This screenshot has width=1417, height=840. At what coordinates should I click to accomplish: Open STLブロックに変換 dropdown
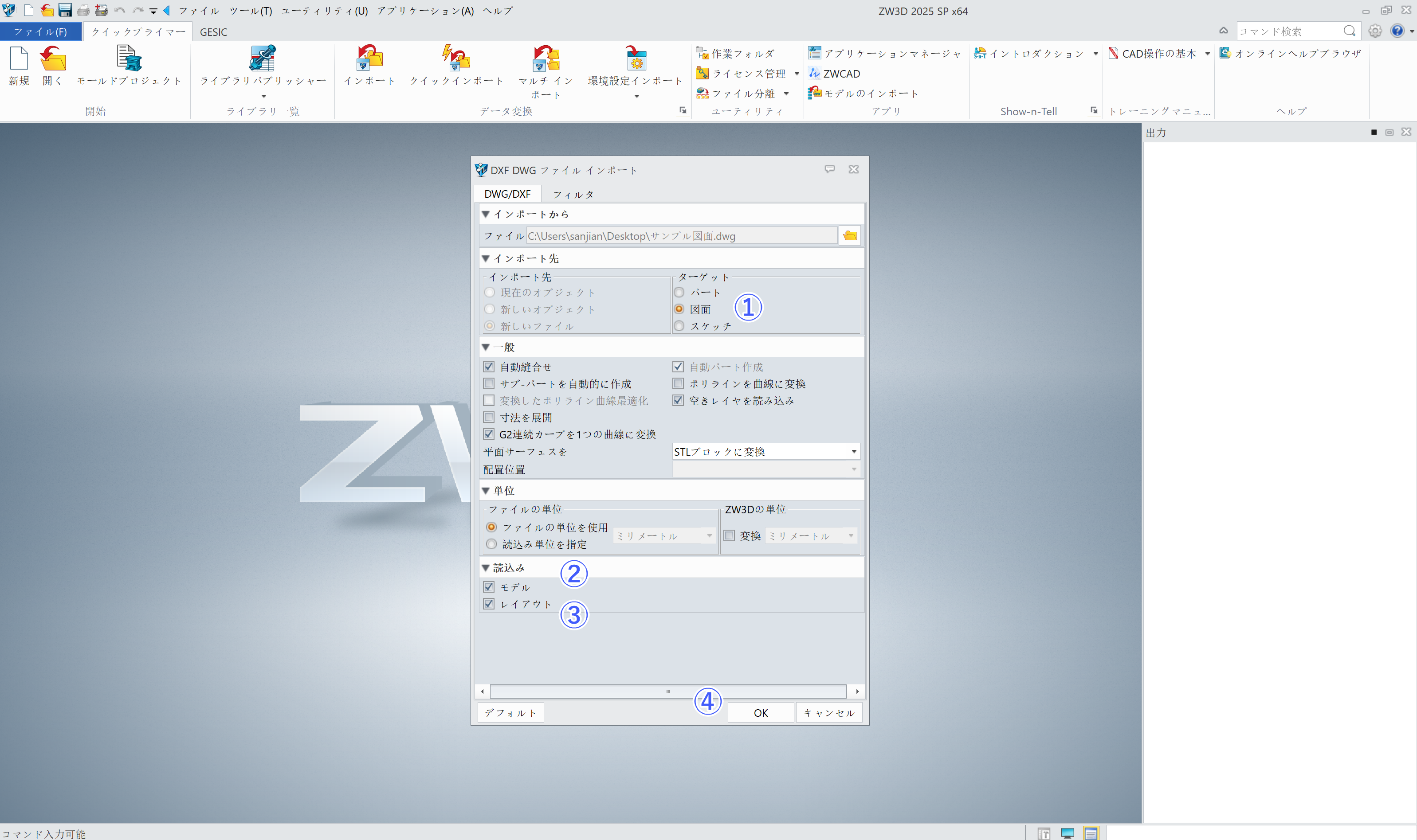[x=765, y=451]
